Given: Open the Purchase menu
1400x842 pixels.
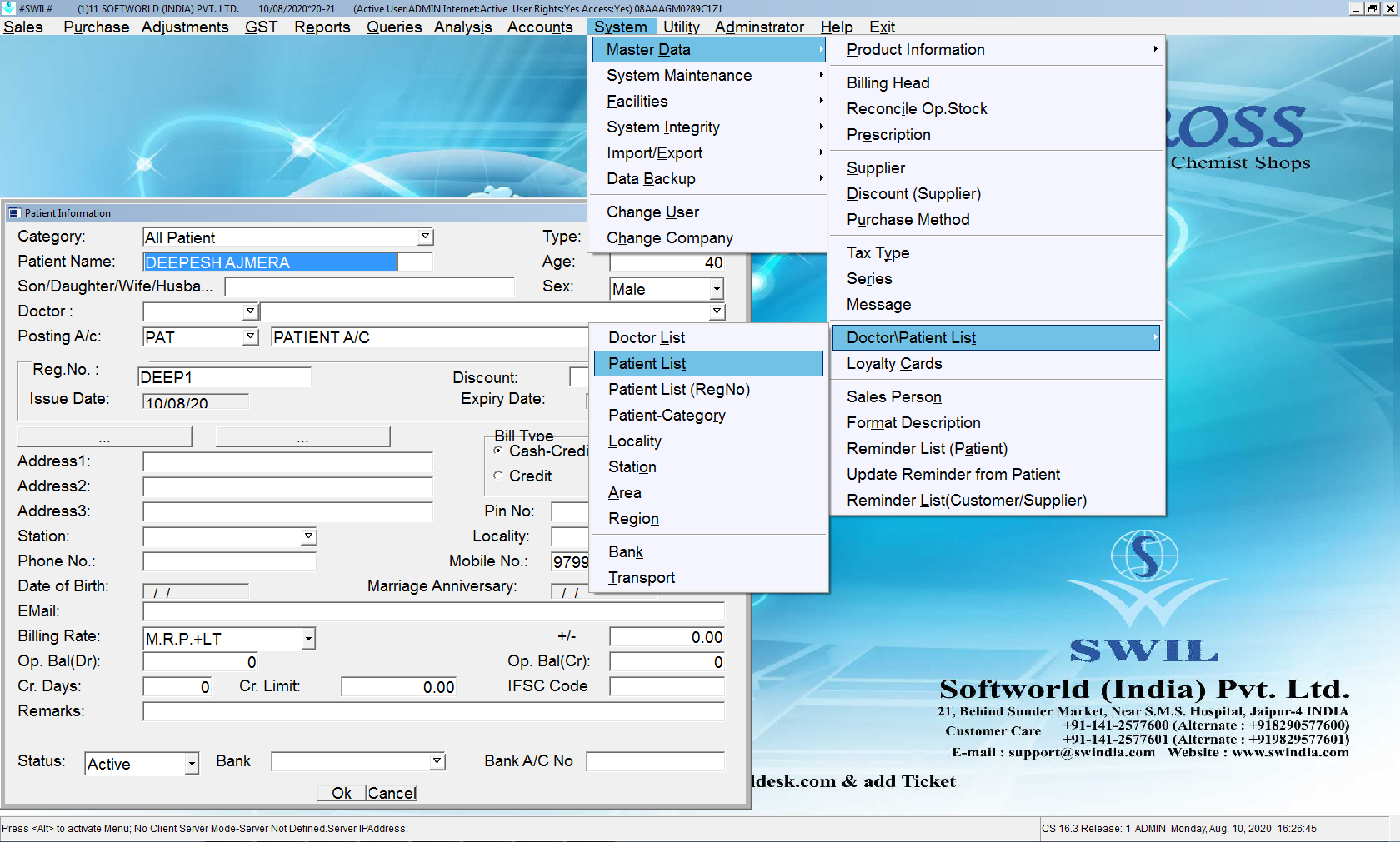Looking at the screenshot, I should point(97,27).
